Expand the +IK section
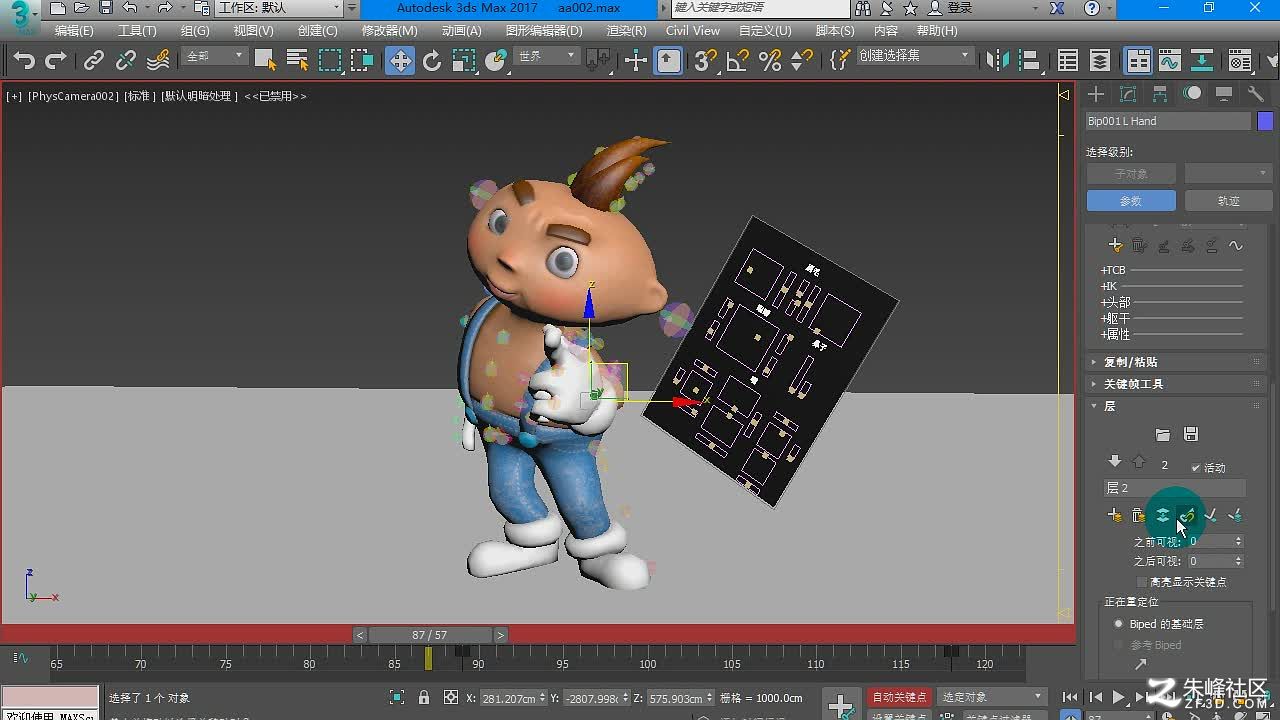The height and width of the screenshot is (720, 1280). [1109, 286]
